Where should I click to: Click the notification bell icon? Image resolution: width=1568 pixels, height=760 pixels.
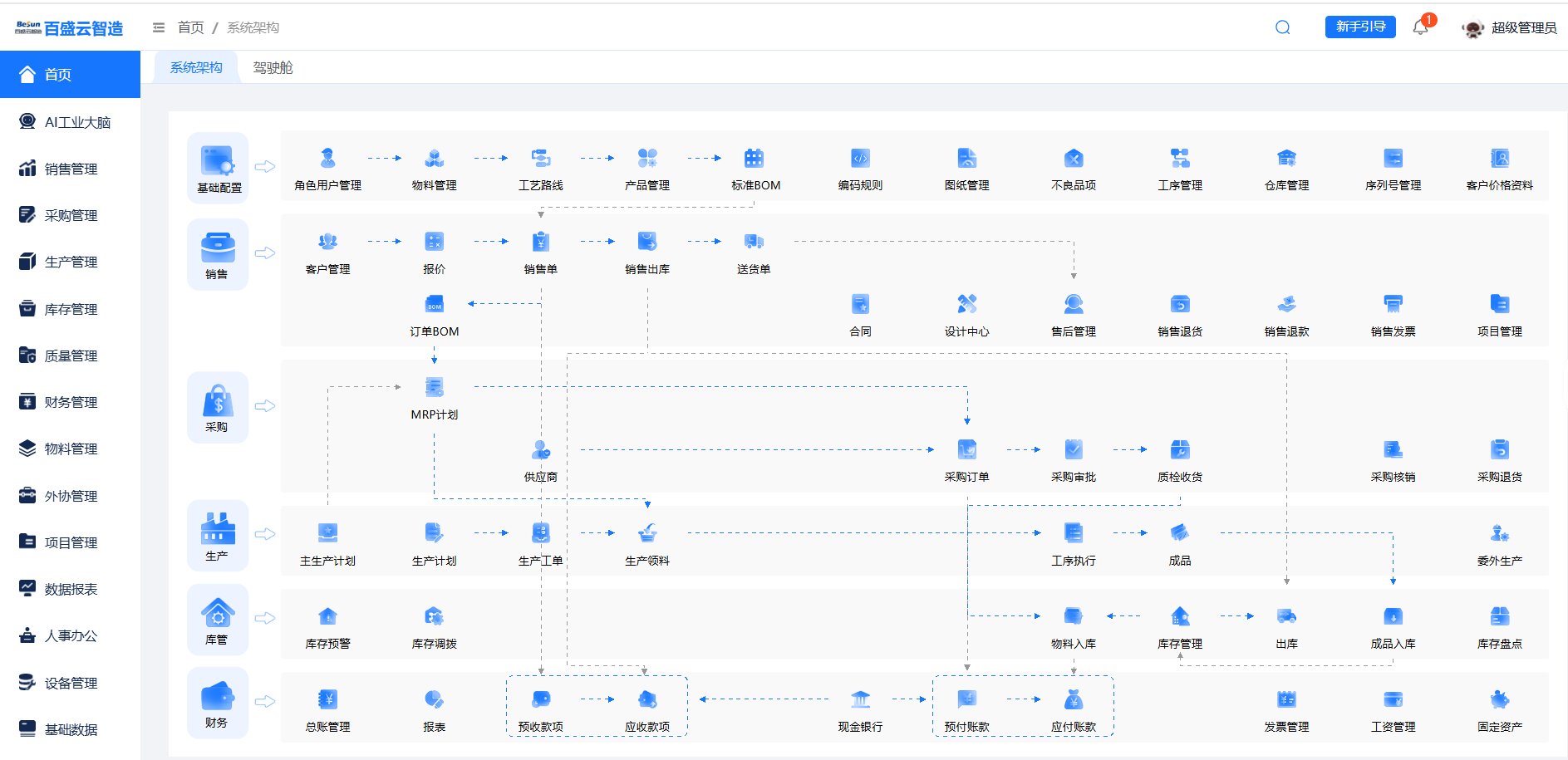pyautogui.click(x=1420, y=27)
